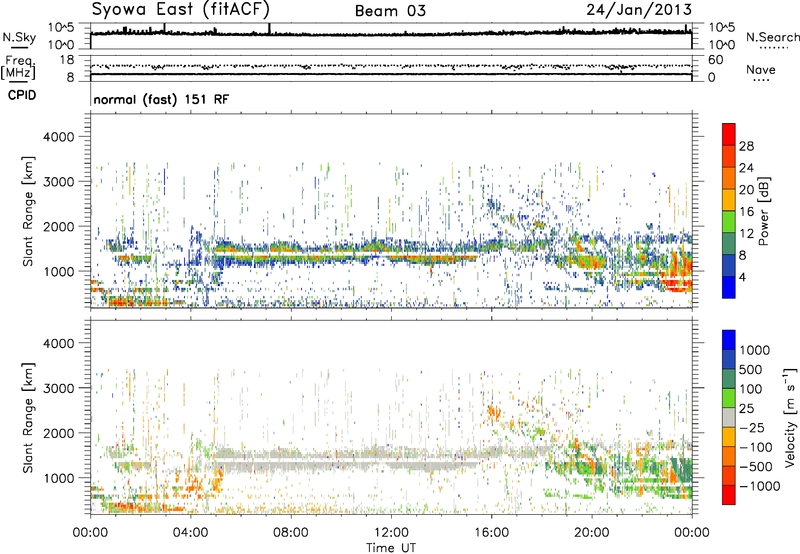
Task: Click the "60" Nave tick label
Action: [716, 60]
